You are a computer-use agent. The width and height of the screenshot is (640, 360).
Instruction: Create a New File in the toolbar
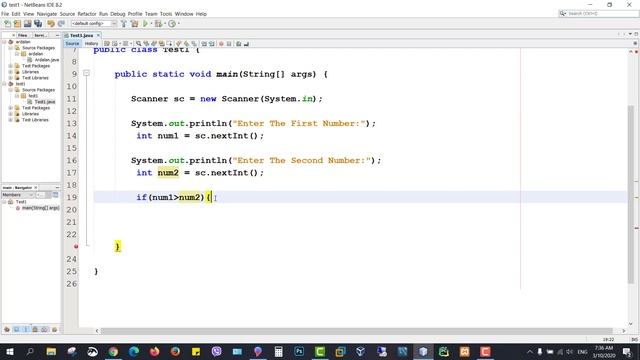click(7, 24)
